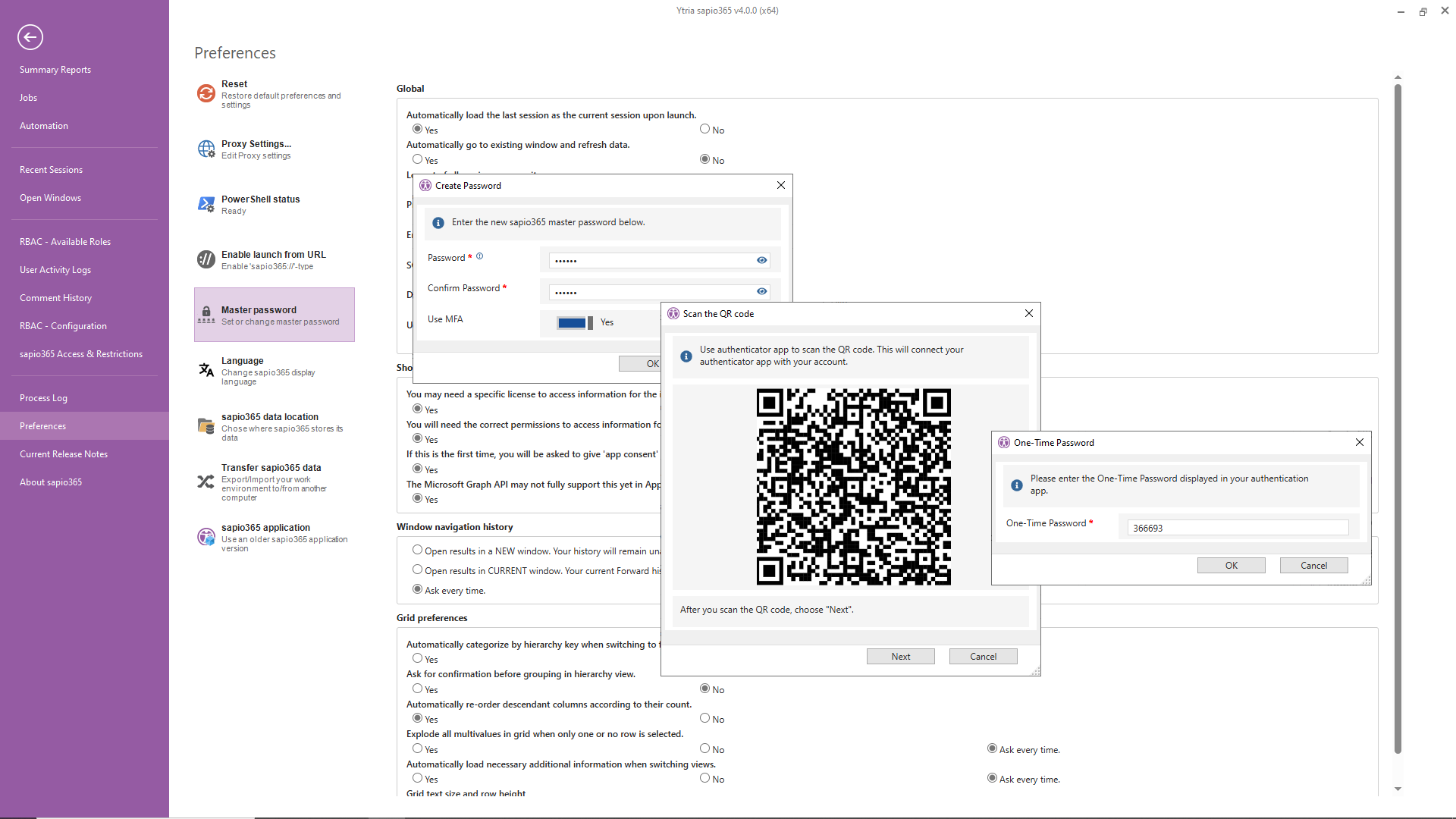The width and height of the screenshot is (1456, 819).
Task: Click the Reset preferences icon
Action: click(206, 93)
